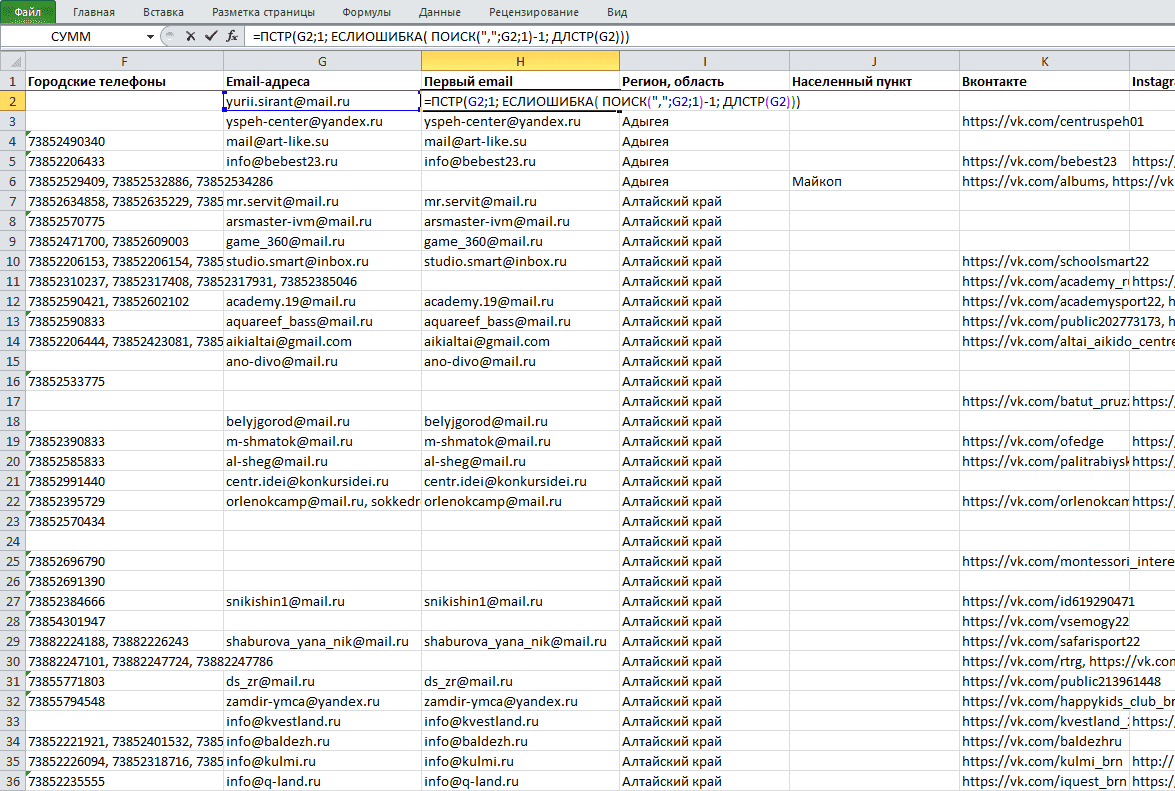
Task: Open Вид ribbon tab
Action: coord(617,12)
